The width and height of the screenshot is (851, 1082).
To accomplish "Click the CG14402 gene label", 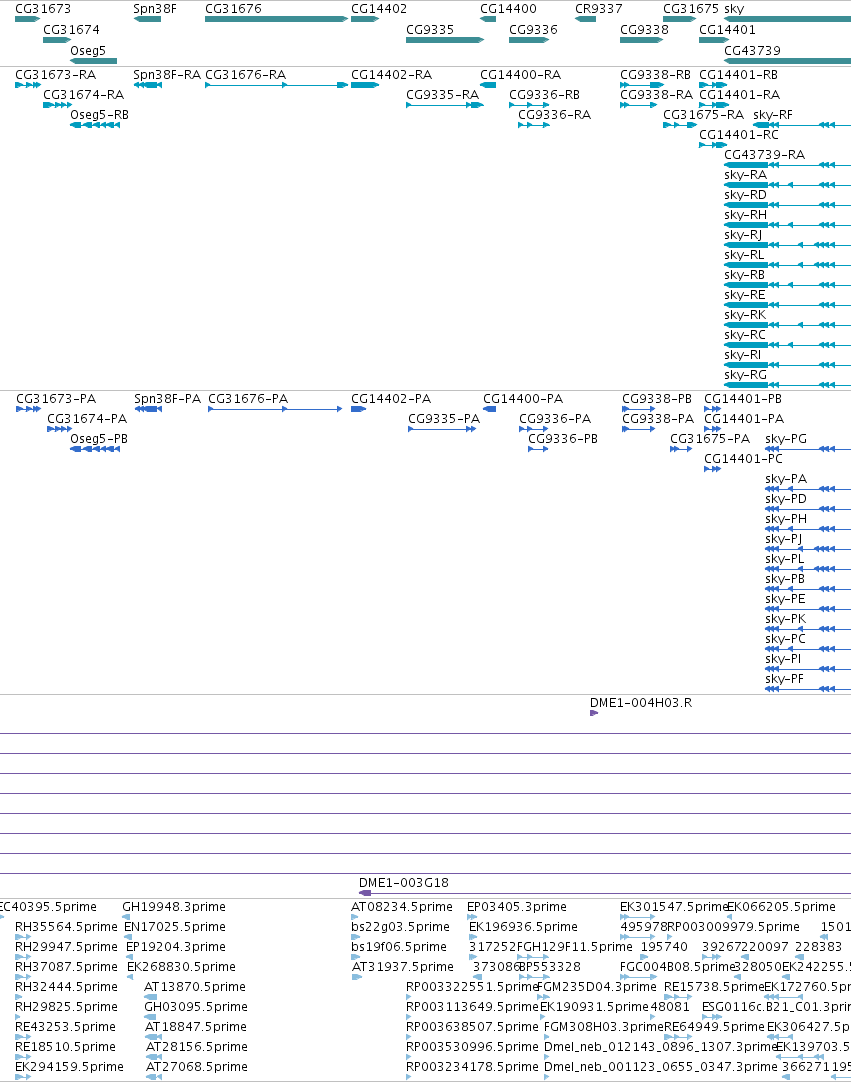I will pyautogui.click(x=379, y=9).
